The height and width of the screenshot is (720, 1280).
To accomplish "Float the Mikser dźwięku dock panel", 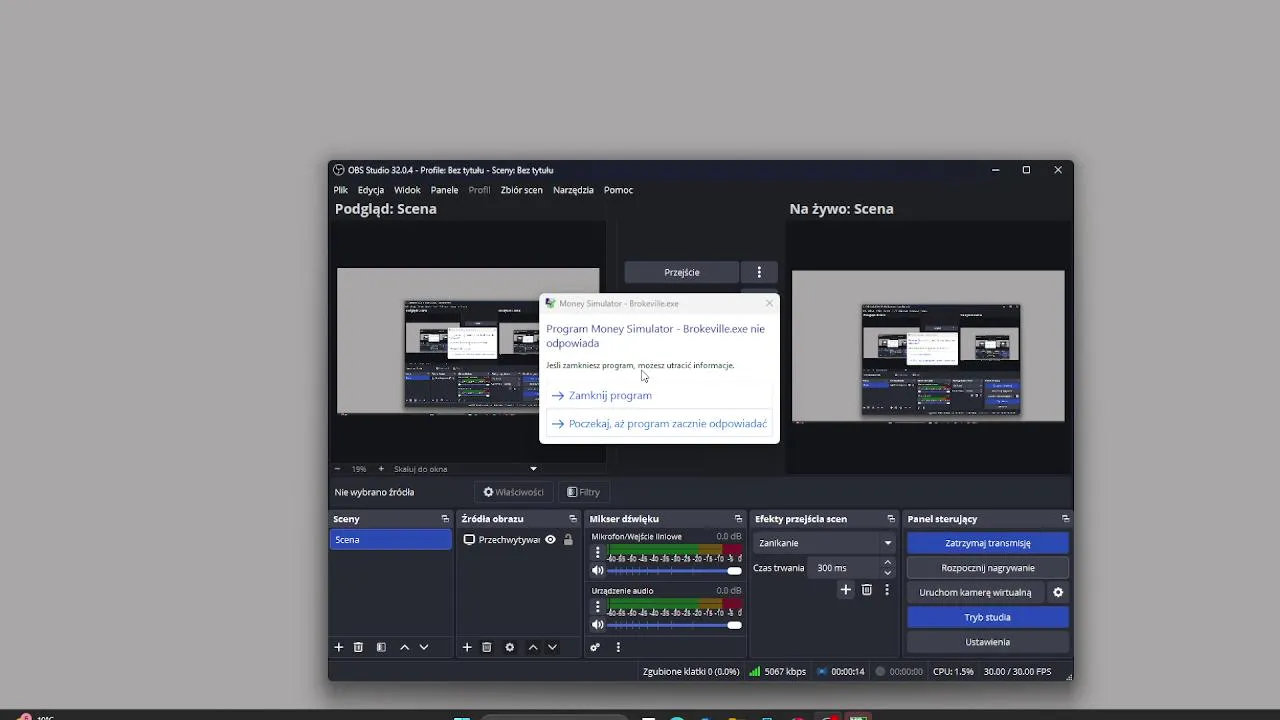I will pyautogui.click(x=738, y=519).
